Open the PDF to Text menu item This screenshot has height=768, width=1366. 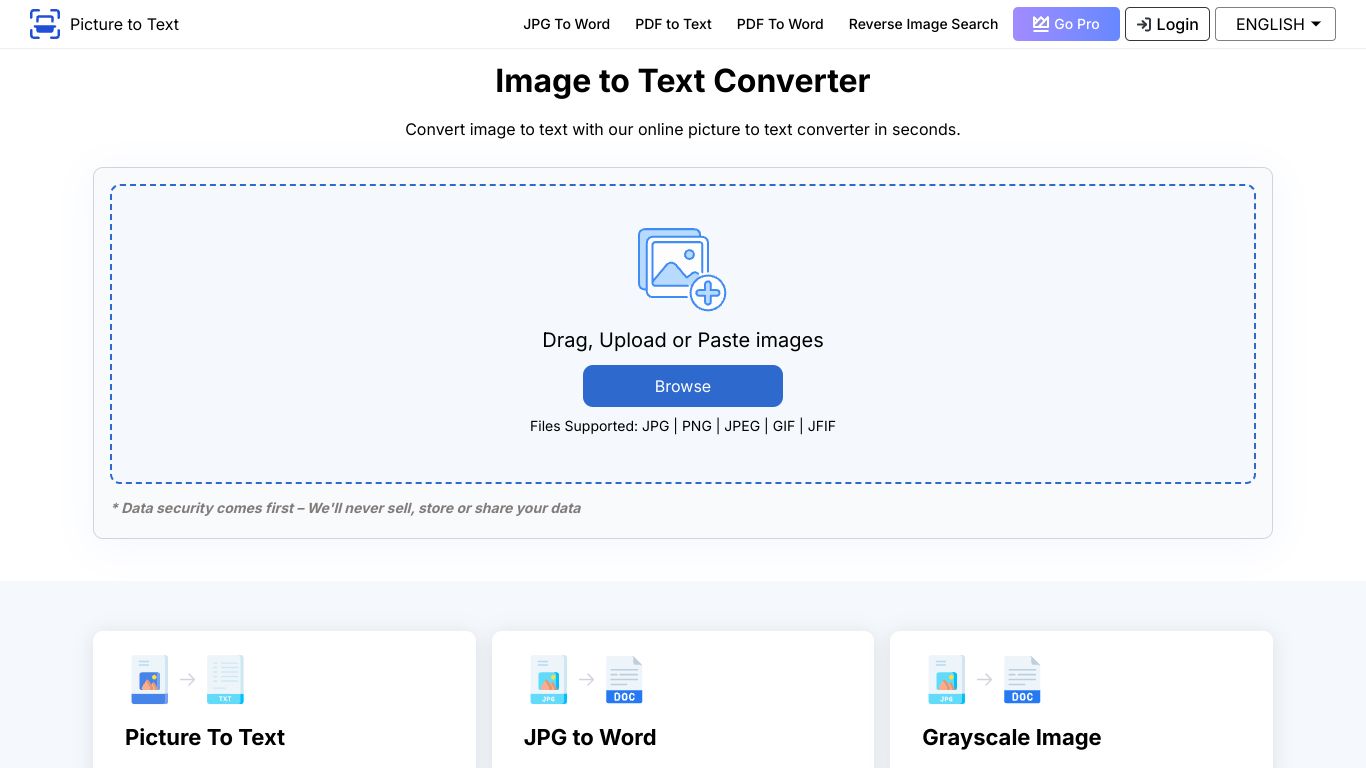click(x=673, y=24)
